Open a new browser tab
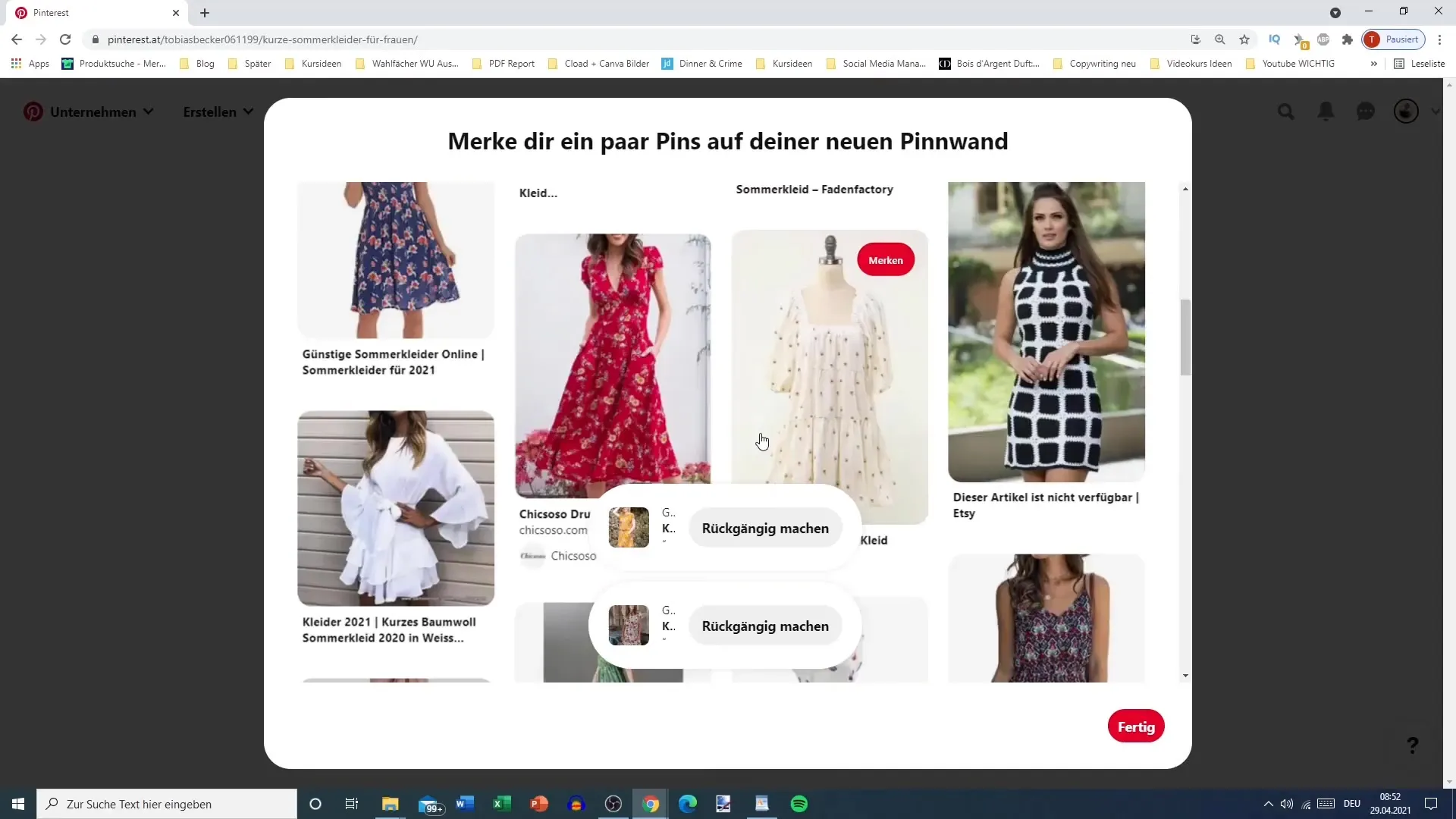1456x819 pixels. tap(205, 13)
